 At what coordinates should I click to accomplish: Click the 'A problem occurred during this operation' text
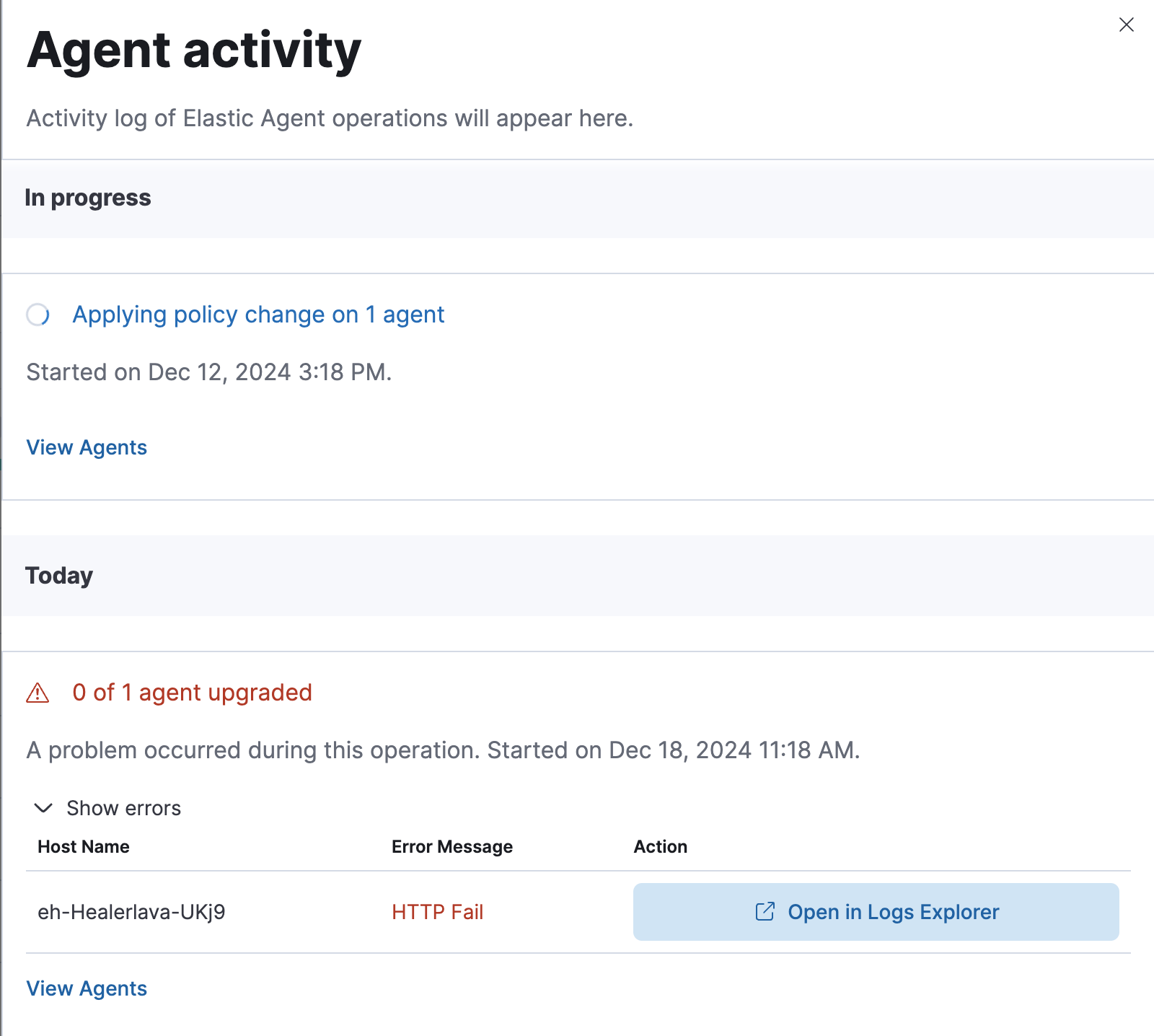(253, 750)
